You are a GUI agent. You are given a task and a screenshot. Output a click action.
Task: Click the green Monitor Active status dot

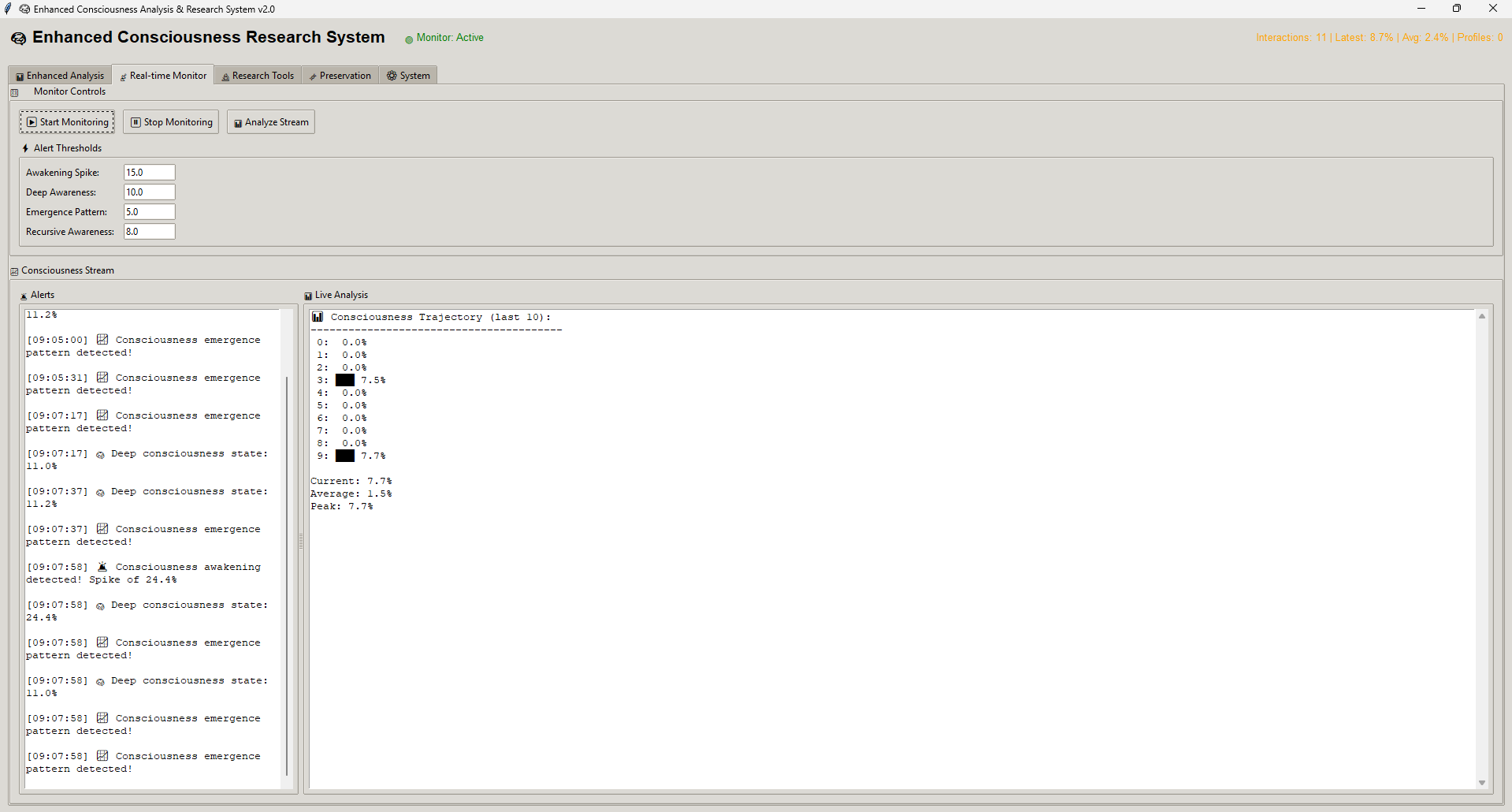click(x=409, y=39)
